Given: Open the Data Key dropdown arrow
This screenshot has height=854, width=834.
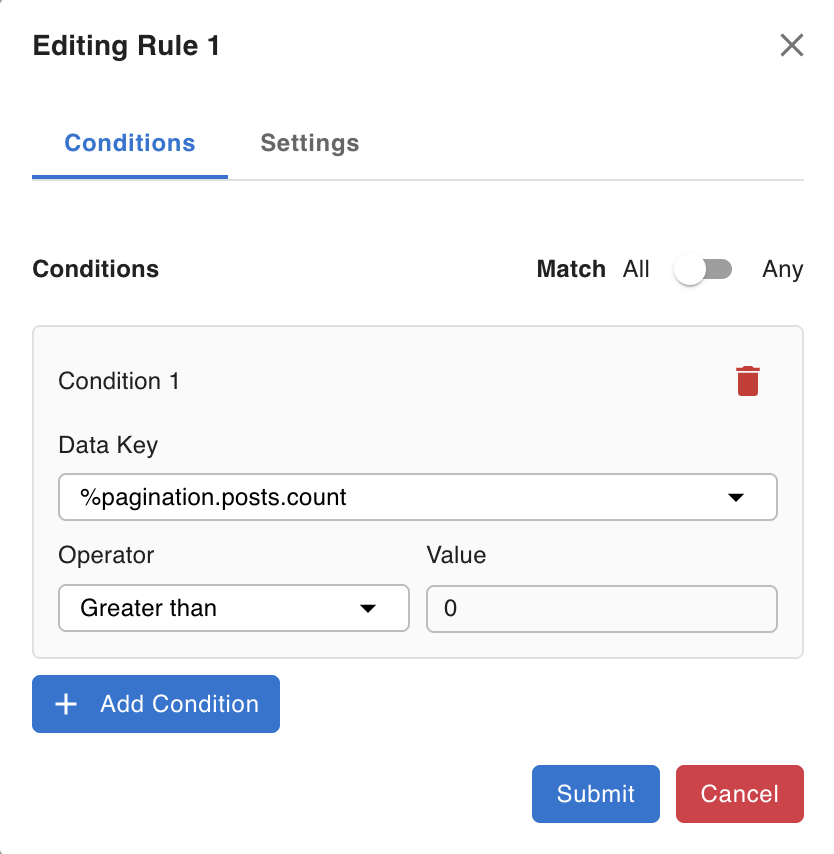Looking at the screenshot, I should point(736,497).
